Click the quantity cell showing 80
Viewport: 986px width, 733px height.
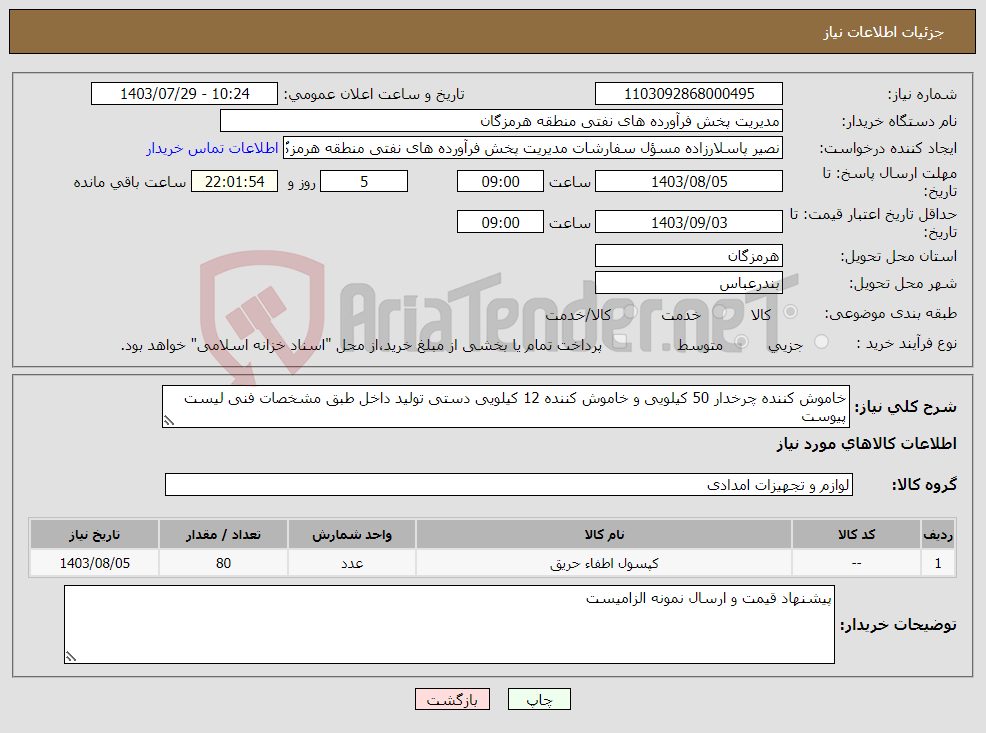pyautogui.click(x=223, y=563)
